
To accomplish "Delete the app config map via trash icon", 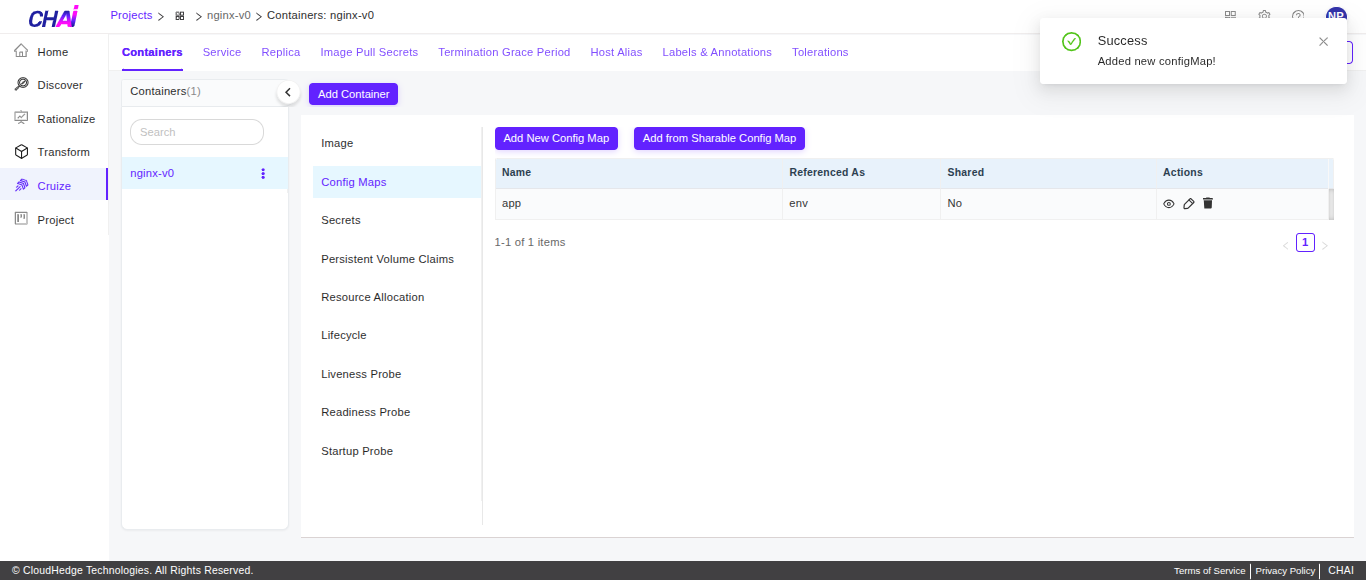I will tap(1207, 203).
